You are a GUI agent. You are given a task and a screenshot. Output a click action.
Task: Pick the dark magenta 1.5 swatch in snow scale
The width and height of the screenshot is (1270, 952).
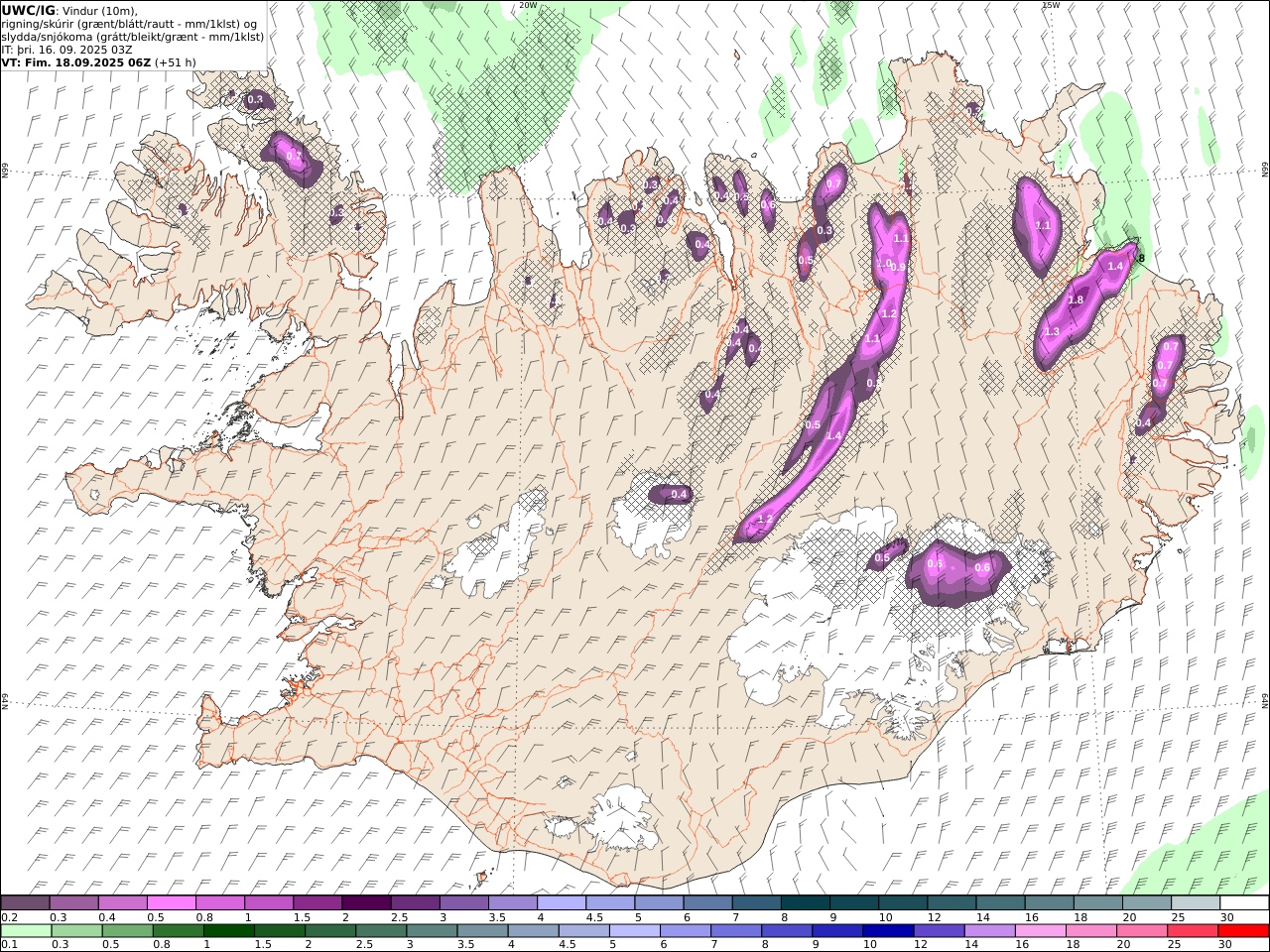317,902
